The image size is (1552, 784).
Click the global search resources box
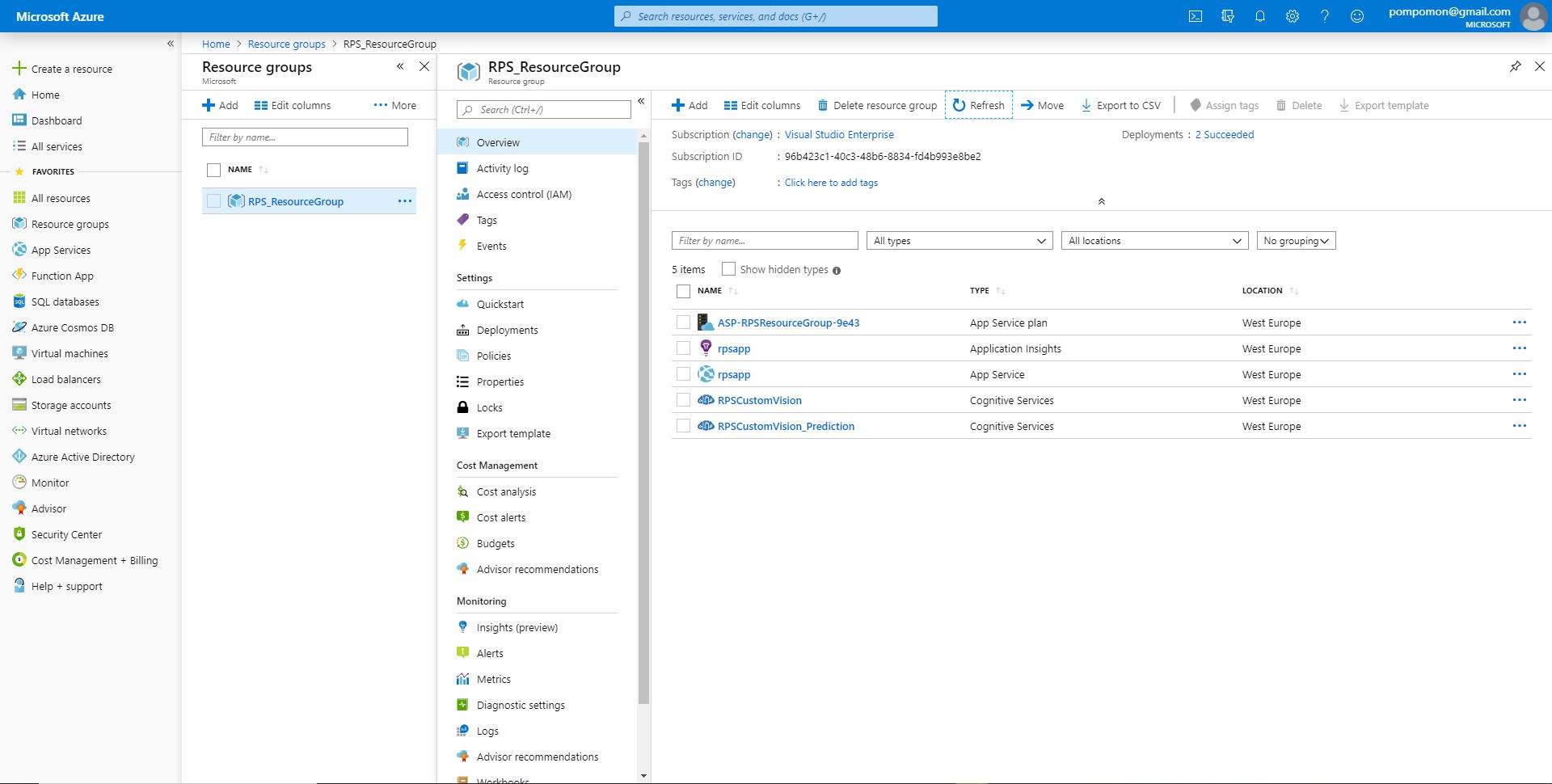[x=776, y=16]
